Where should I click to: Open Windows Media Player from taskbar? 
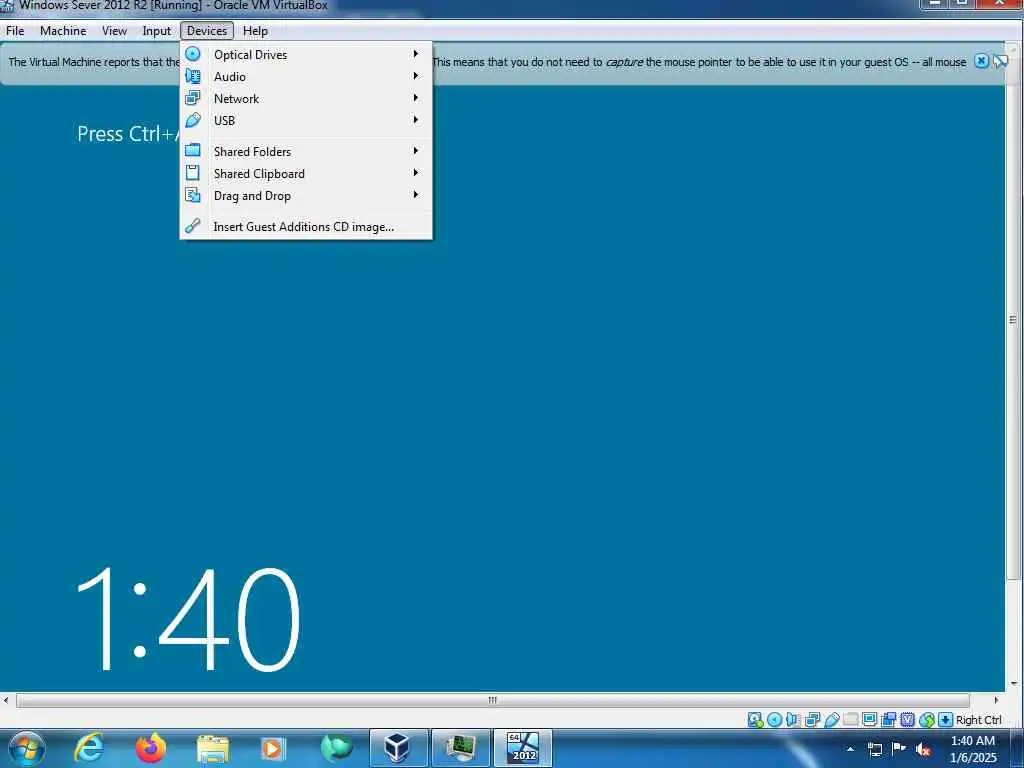(x=272, y=748)
